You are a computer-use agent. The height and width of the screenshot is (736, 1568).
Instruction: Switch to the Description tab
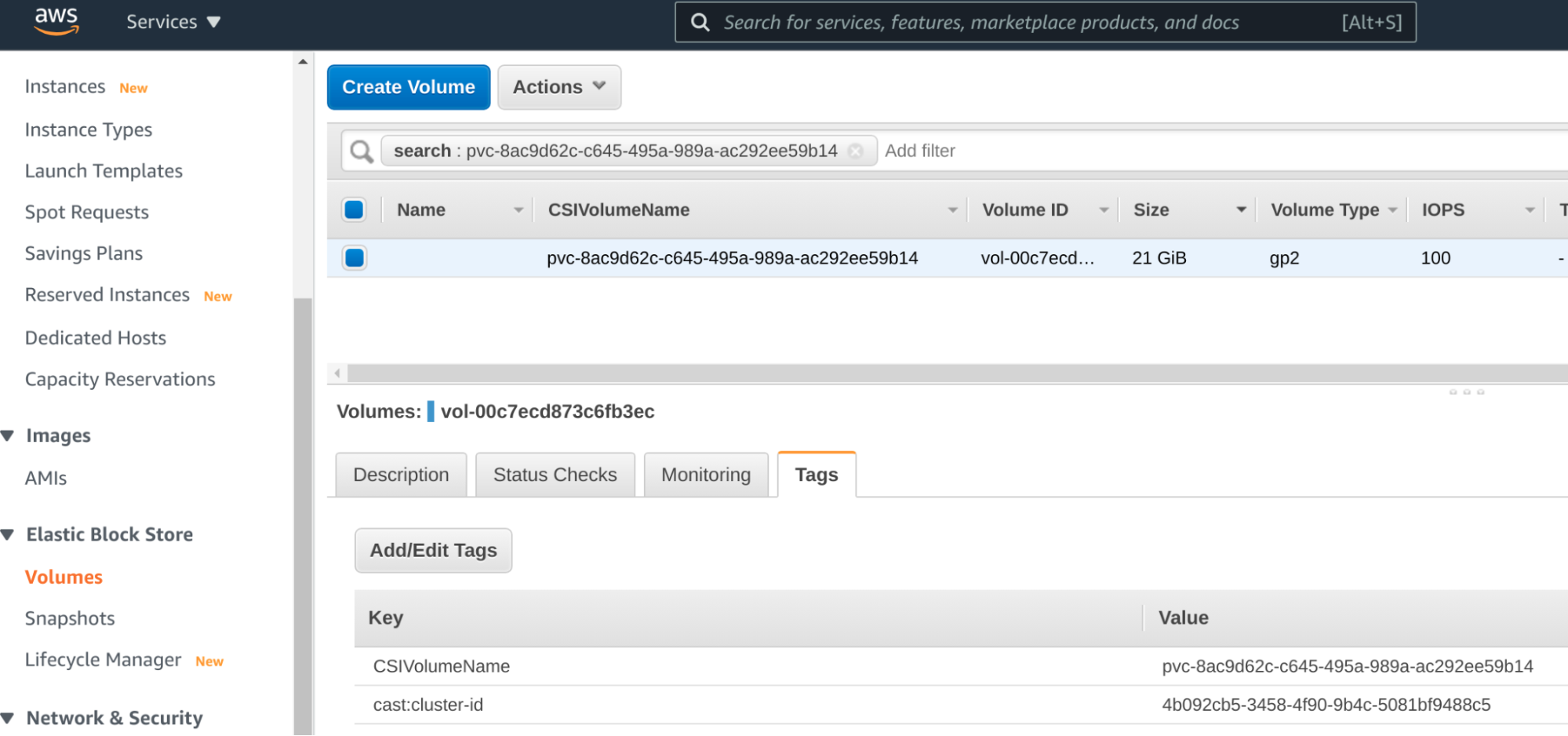tap(401, 474)
